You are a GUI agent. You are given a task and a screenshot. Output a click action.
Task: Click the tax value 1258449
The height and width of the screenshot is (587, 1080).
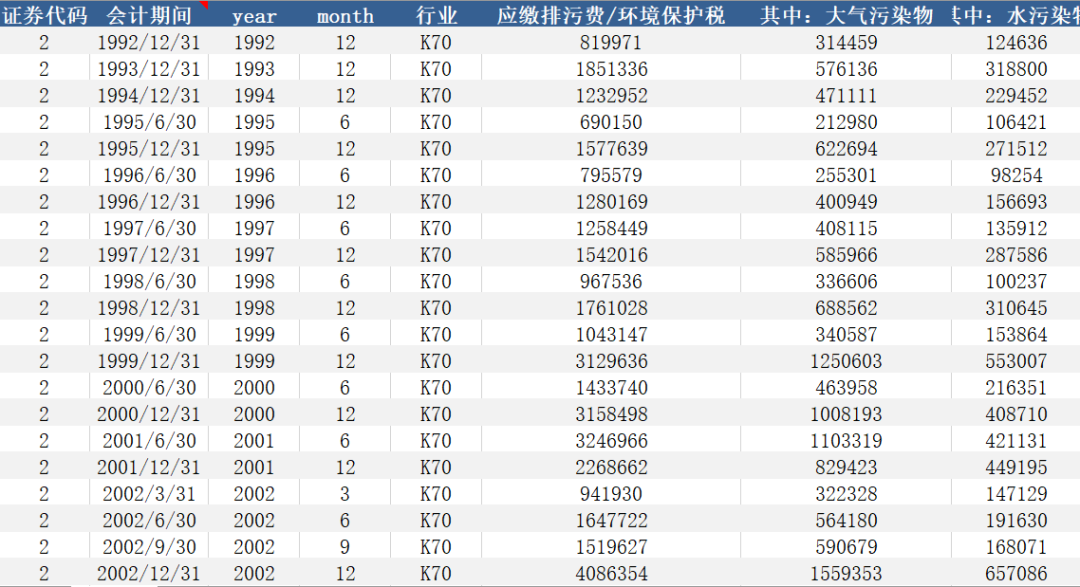[612, 229]
